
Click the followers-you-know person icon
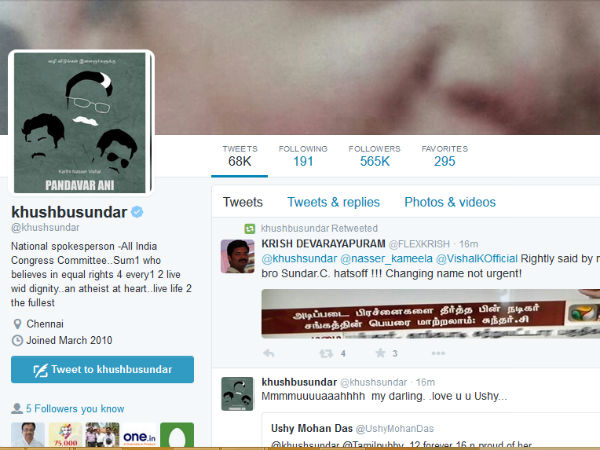17,408
